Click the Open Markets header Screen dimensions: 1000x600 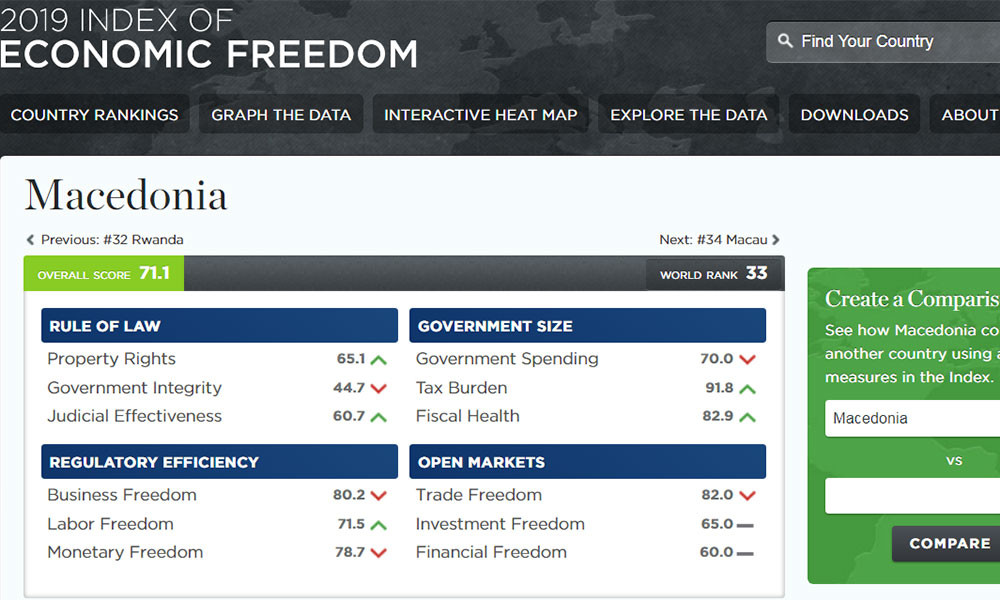(587, 462)
